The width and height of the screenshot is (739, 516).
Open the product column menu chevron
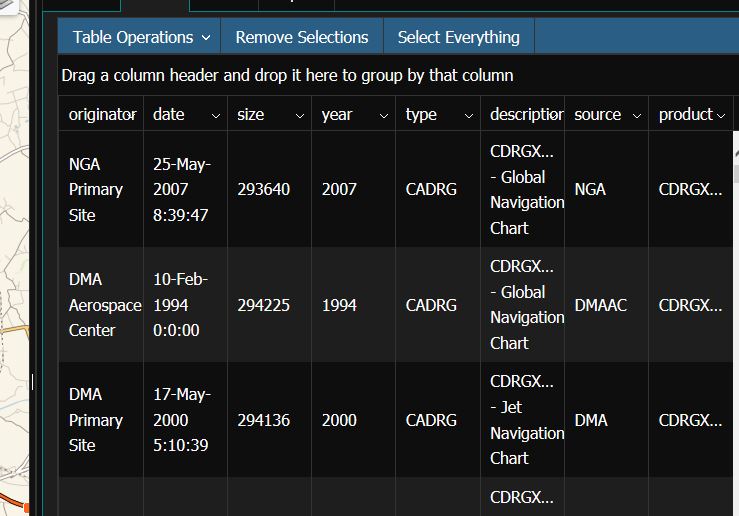pos(721,115)
